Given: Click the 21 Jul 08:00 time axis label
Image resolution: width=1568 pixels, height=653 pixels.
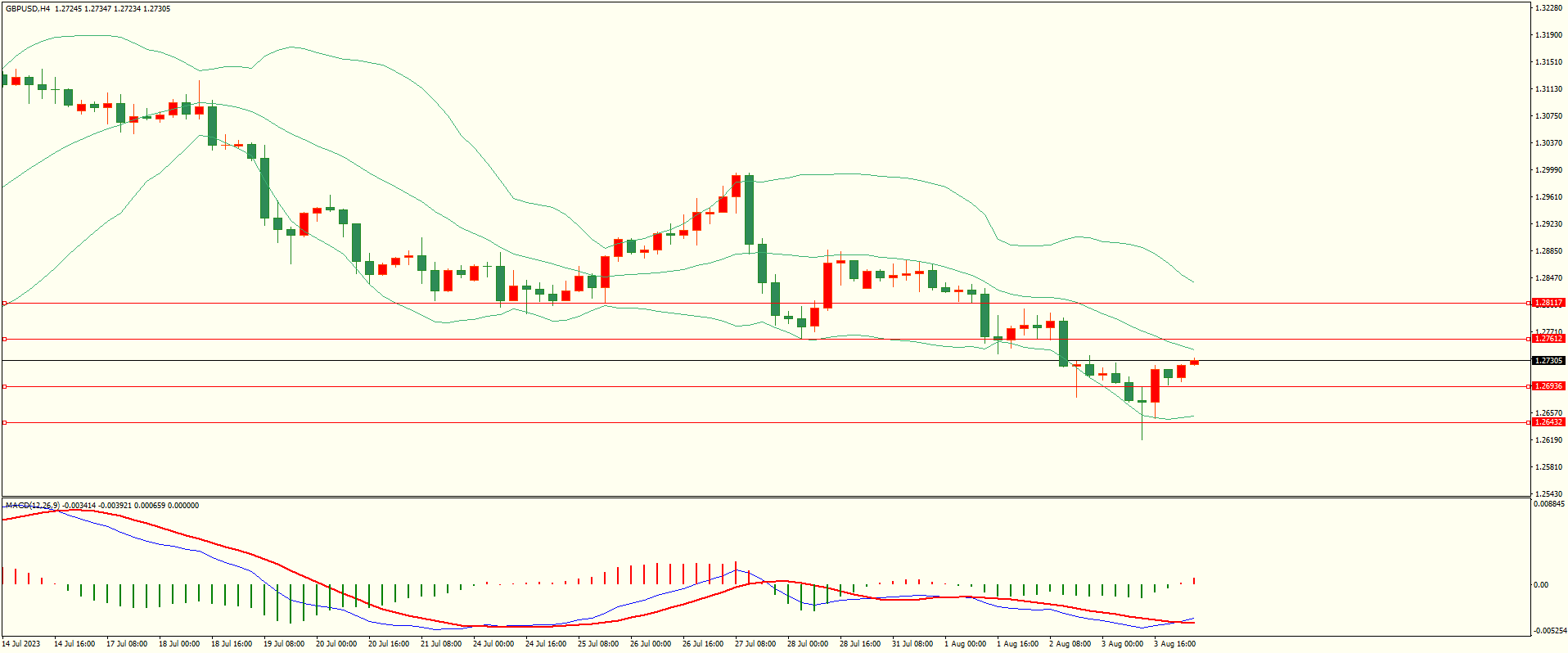Looking at the screenshot, I should (441, 644).
